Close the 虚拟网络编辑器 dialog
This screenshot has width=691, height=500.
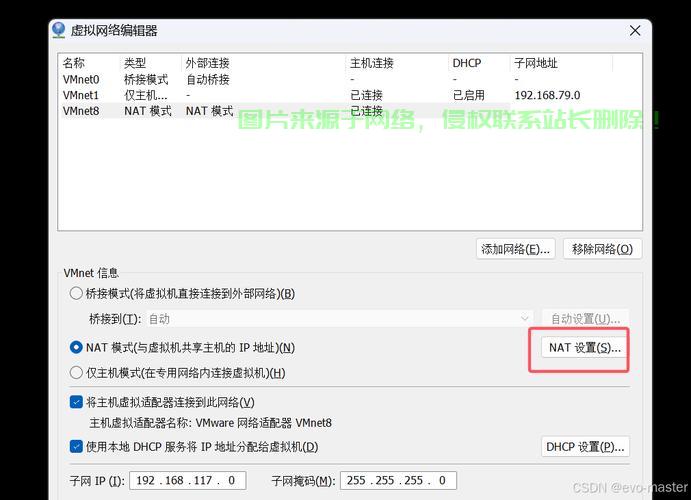[635, 30]
